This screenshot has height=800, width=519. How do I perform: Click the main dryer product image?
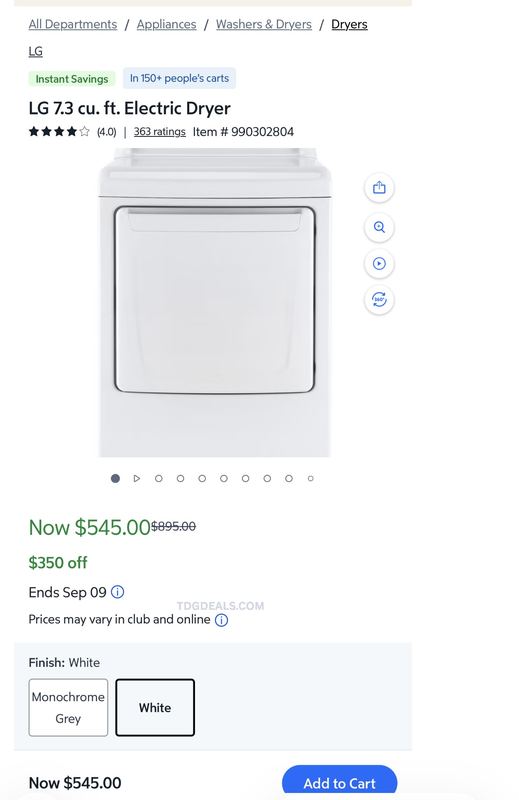(215, 303)
